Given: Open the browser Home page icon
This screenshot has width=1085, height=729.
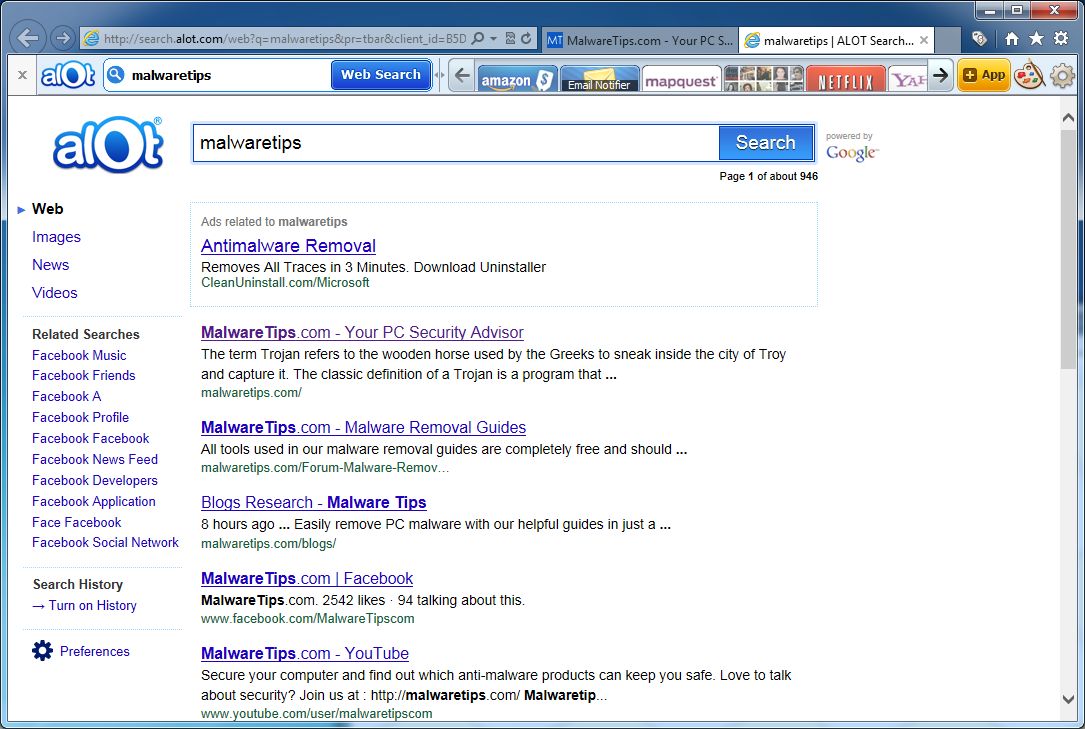Looking at the screenshot, I should [x=1012, y=39].
